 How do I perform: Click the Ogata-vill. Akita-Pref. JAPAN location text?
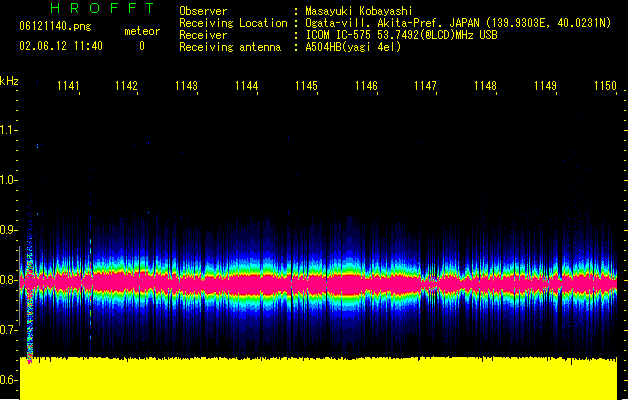[x=458, y=23]
